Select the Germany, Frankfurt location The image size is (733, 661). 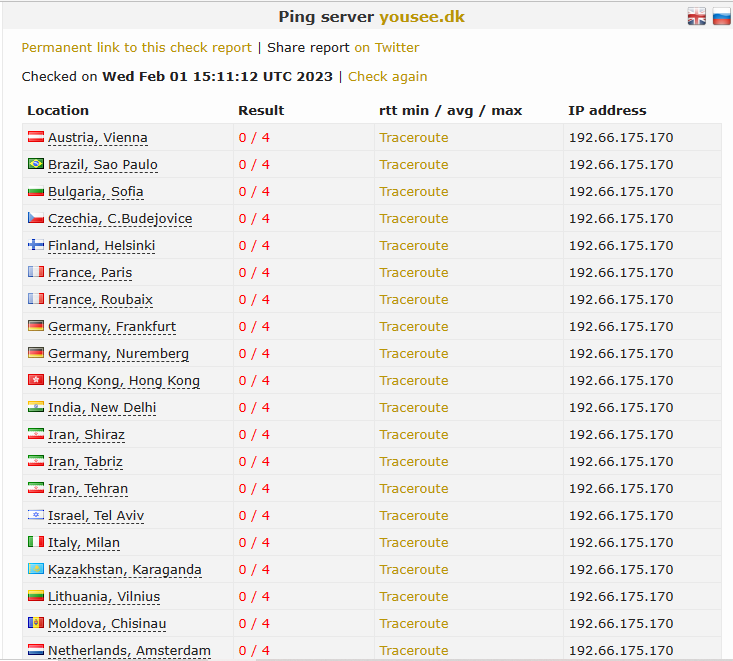(x=112, y=327)
